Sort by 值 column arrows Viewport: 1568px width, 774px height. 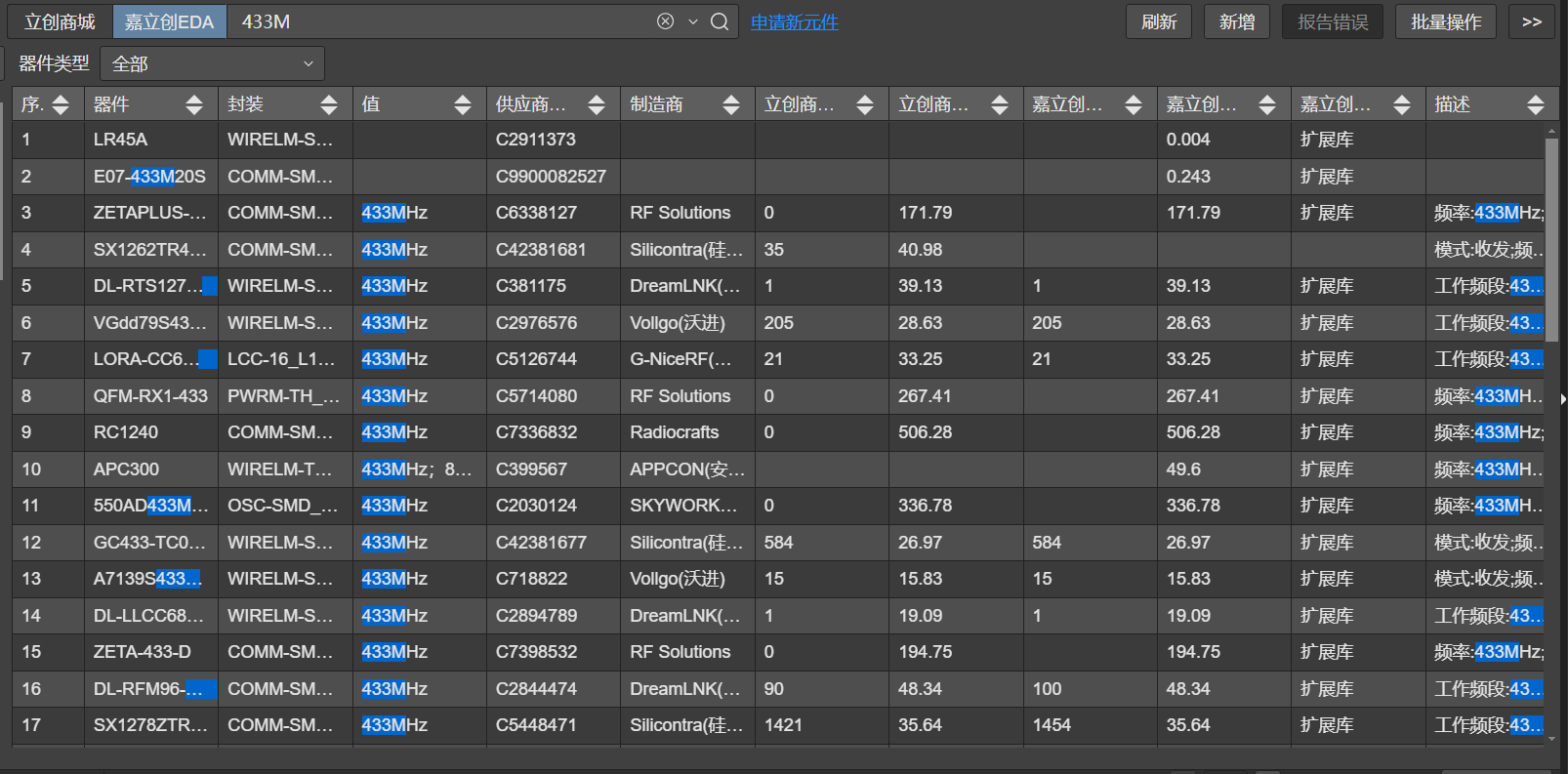tap(463, 104)
